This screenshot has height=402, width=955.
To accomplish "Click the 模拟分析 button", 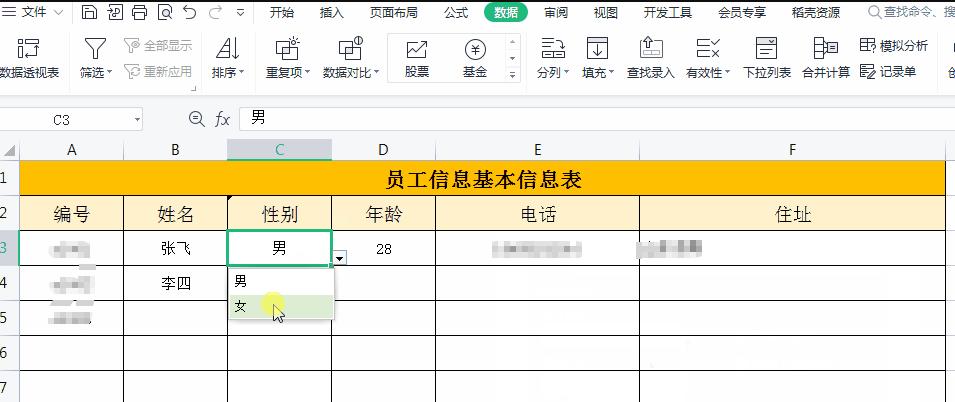I will 893,46.
